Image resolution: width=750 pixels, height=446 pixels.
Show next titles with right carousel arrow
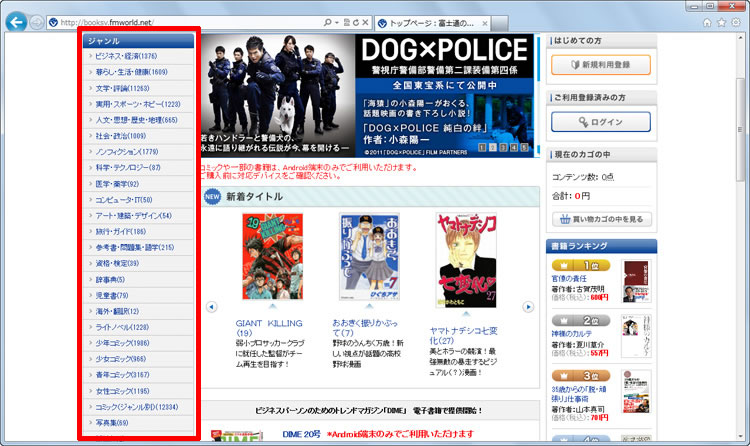[x=528, y=307]
